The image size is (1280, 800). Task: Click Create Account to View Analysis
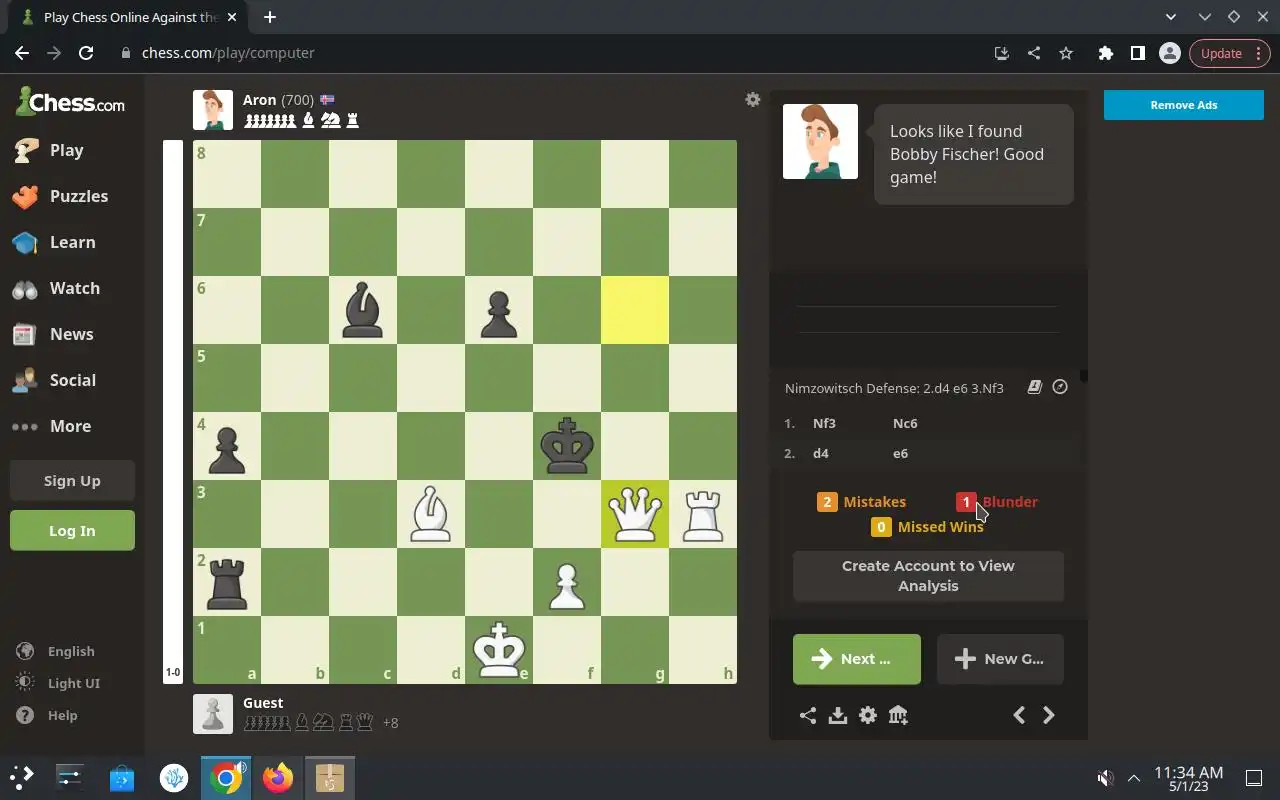928,576
